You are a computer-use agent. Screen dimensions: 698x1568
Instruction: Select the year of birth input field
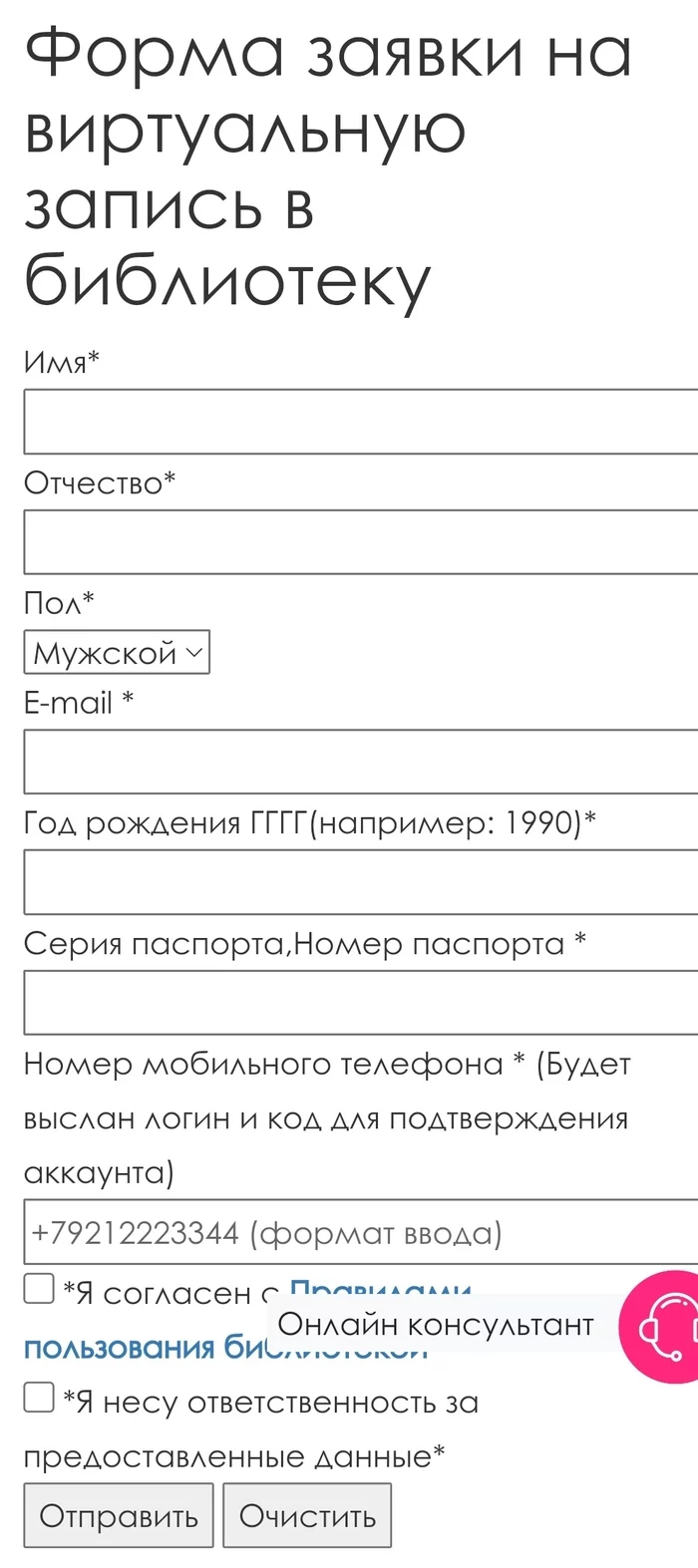point(359,882)
